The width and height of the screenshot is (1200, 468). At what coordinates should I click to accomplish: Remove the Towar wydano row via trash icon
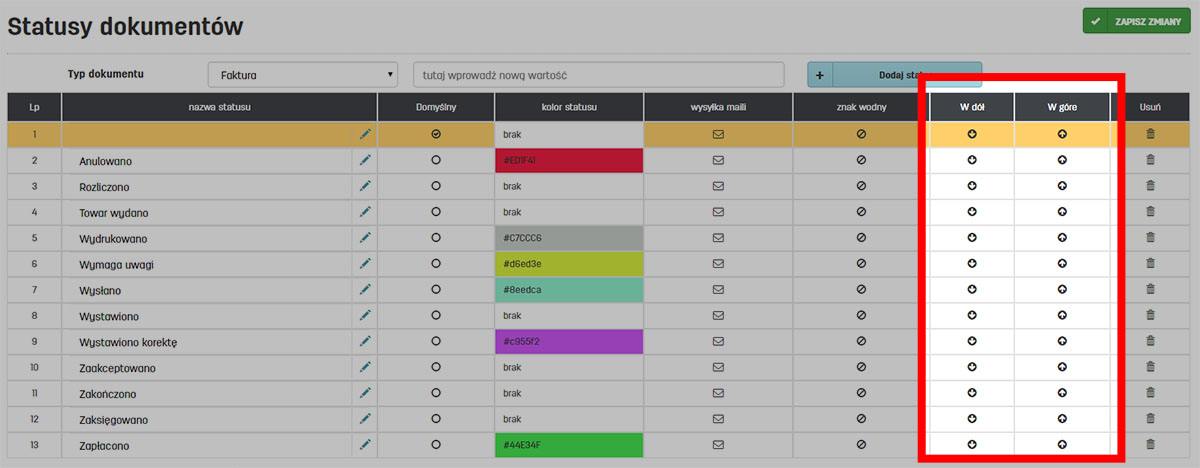[x=1150, y=212]
